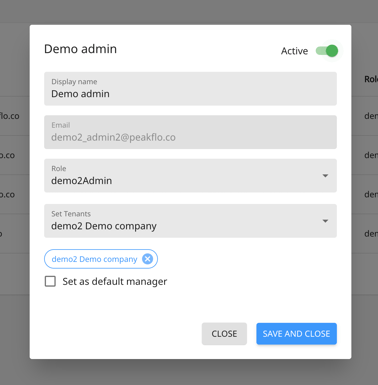This screenshot has width=378, height=385.
Task: Remove the demo2 Demo company chip
Action: tap(148, 259)
